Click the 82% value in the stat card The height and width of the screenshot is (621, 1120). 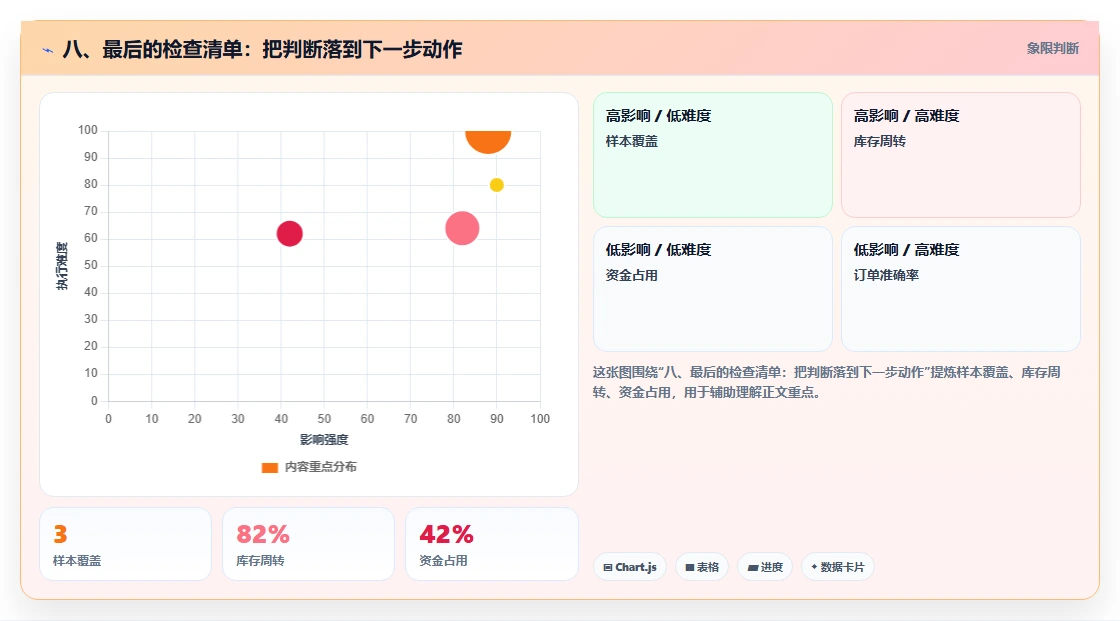pos(263,534)
